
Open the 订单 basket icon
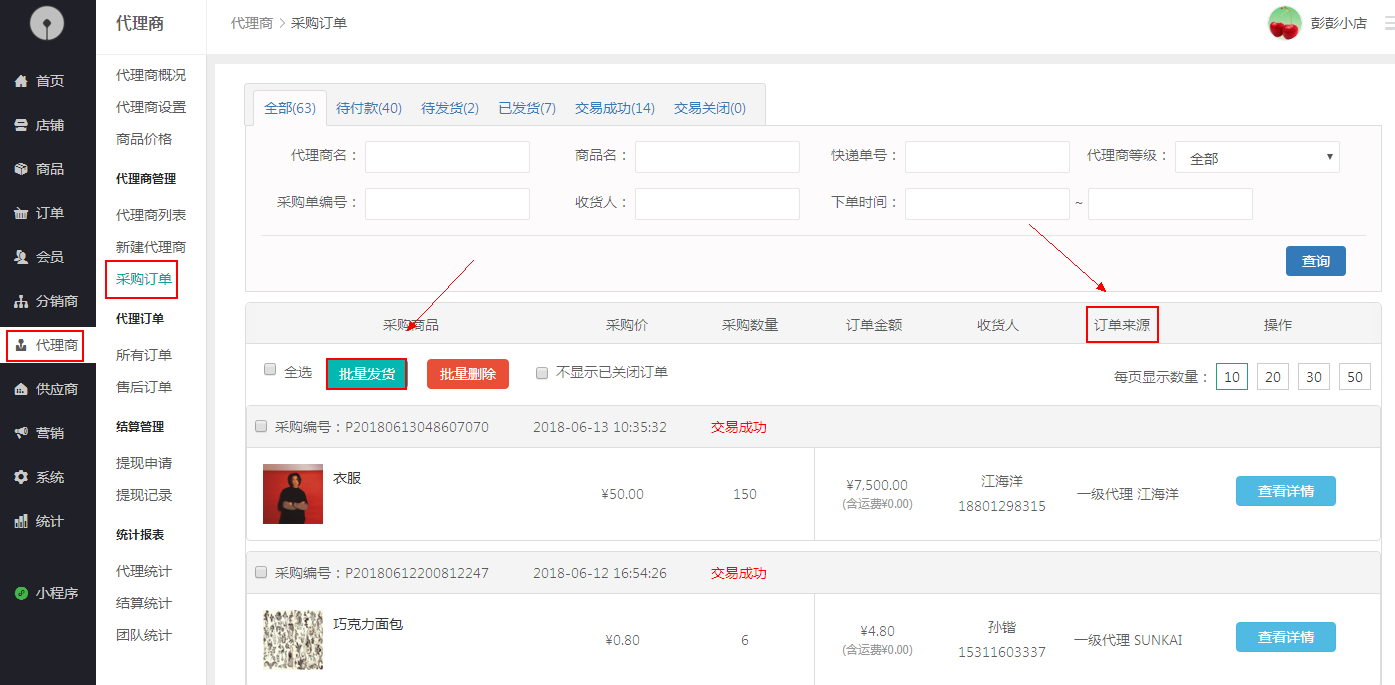coord(21,213)
